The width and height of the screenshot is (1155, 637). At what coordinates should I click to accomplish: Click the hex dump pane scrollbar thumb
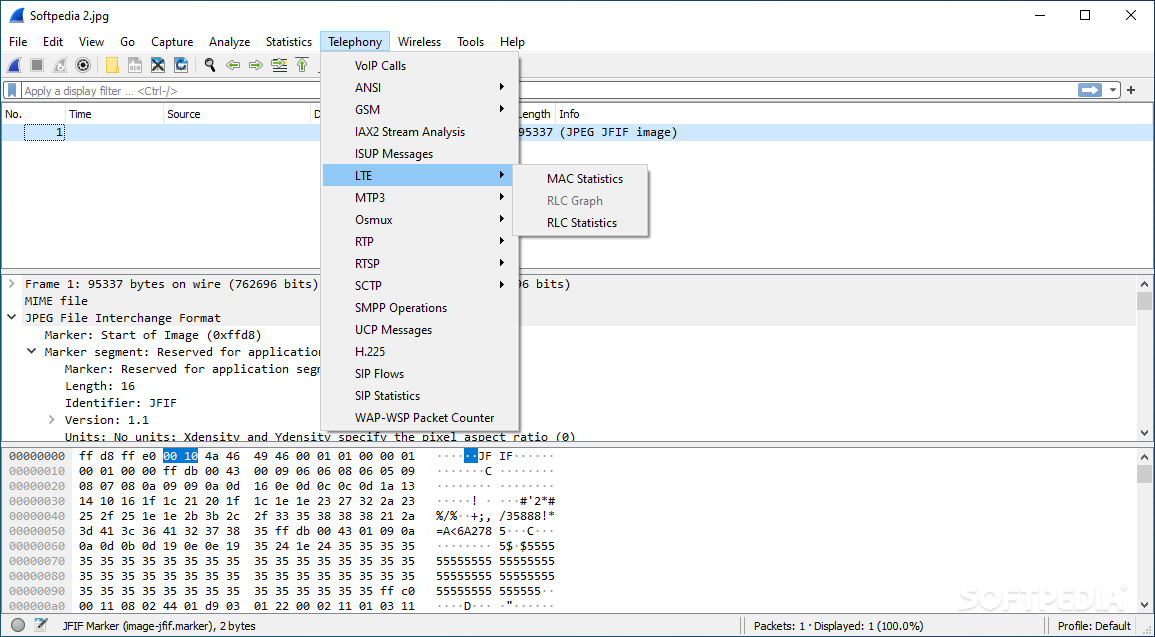click(x=1144, y=474)
